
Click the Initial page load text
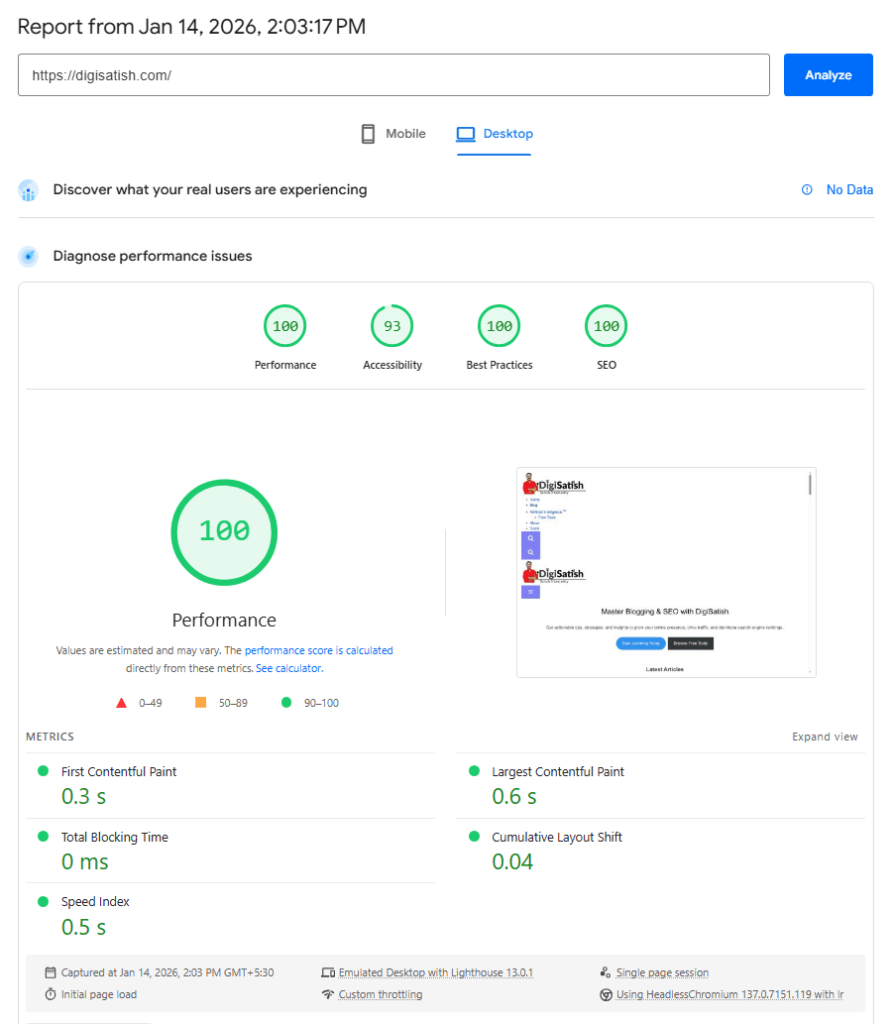pos(99,995)
